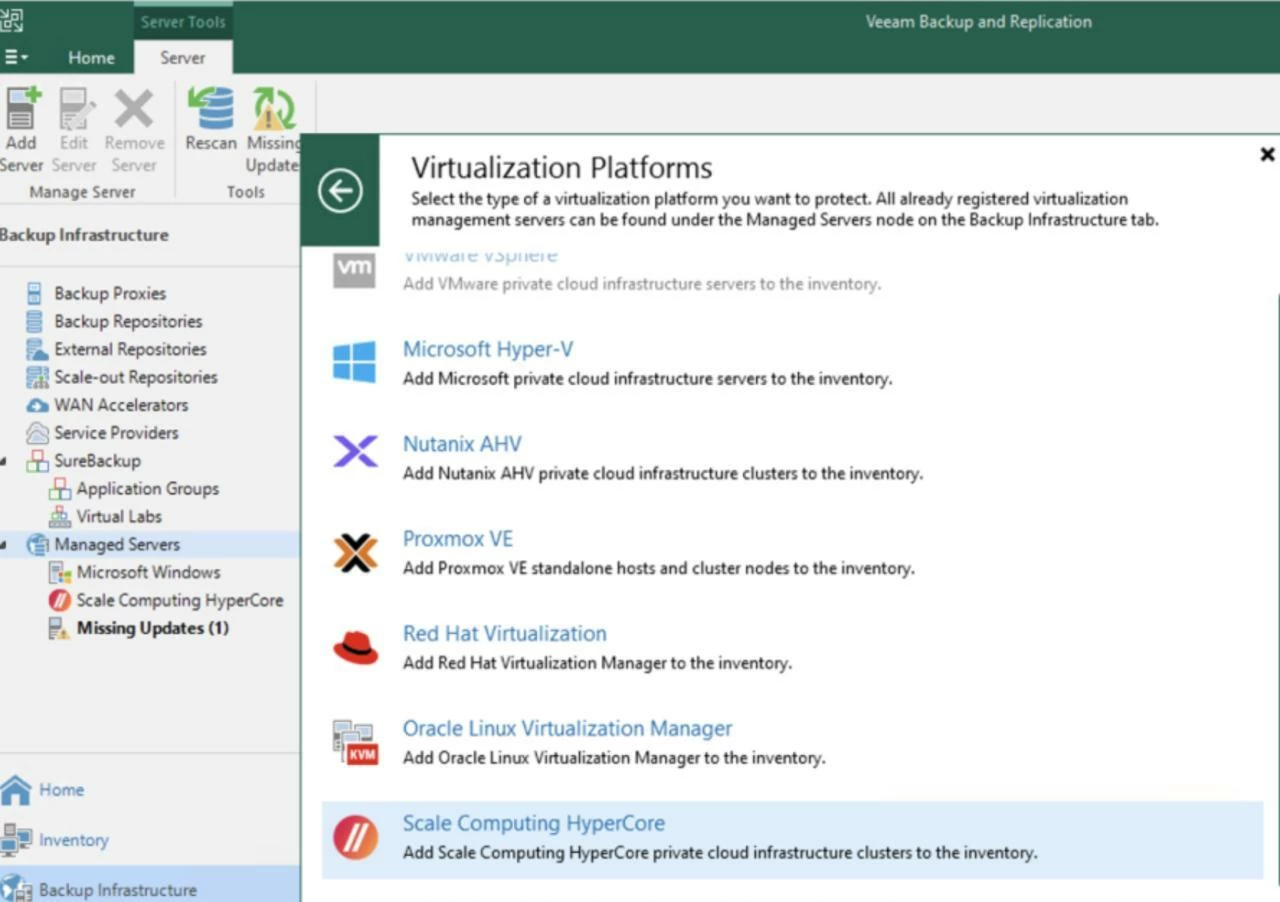Screen dimensions: 1280x902
Task: Click the WAN Accelerators text label
Action: click(x=121, y=406)
